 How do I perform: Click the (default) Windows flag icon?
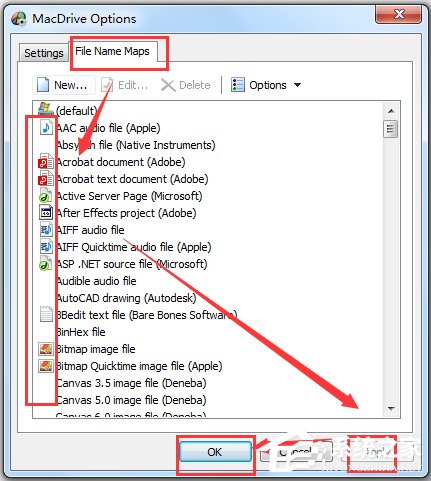point(45,110)
